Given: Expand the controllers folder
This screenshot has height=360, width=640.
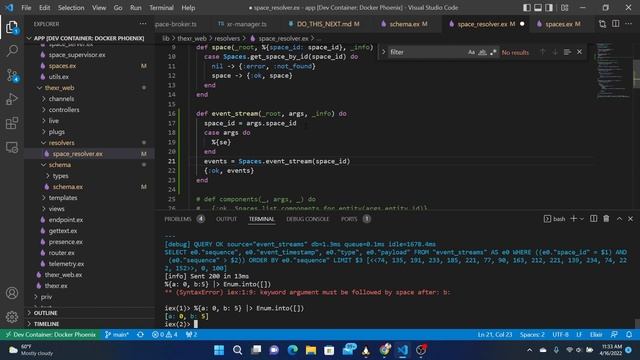Looking at the screenshot, I should click(x=64, y=110).
